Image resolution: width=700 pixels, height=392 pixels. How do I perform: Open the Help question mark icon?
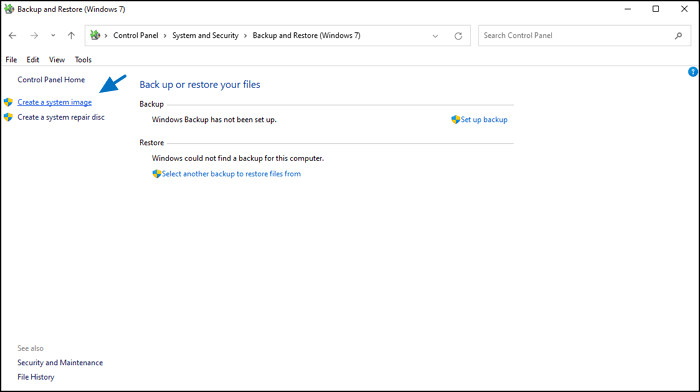pyautogui.click(x=693, y=72)
